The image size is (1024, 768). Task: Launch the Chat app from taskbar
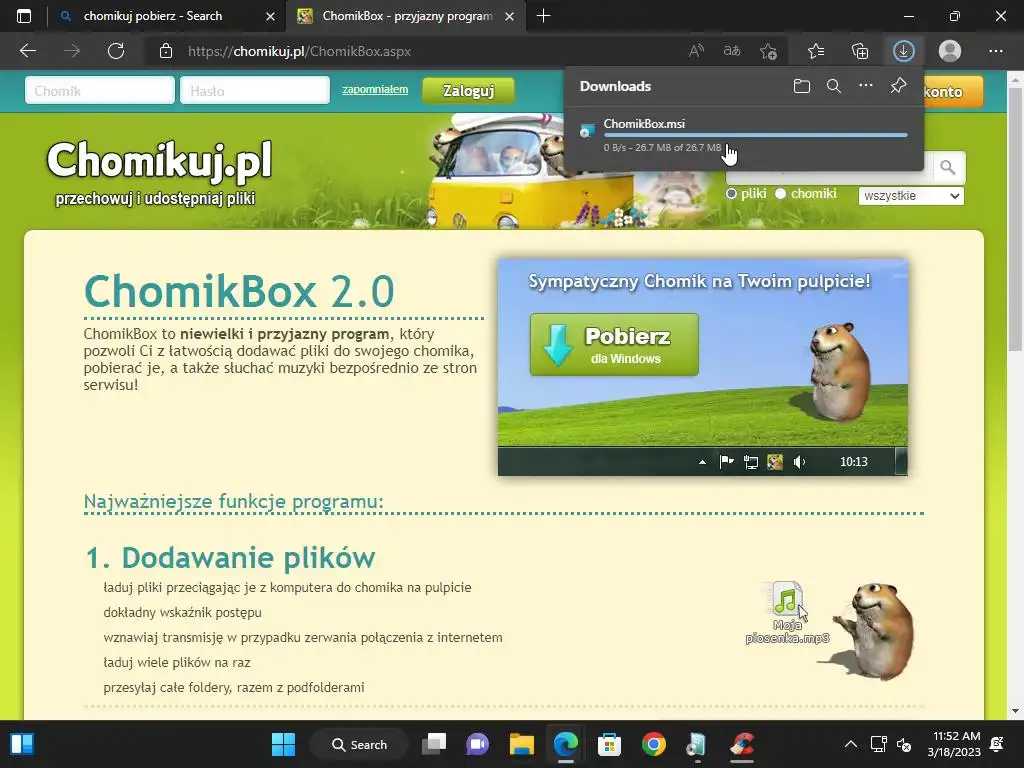tap(477, 744)
